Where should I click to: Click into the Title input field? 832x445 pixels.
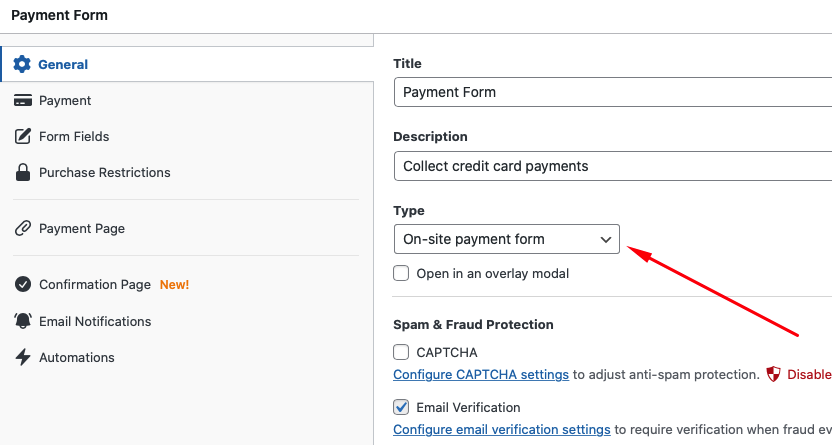613,92
